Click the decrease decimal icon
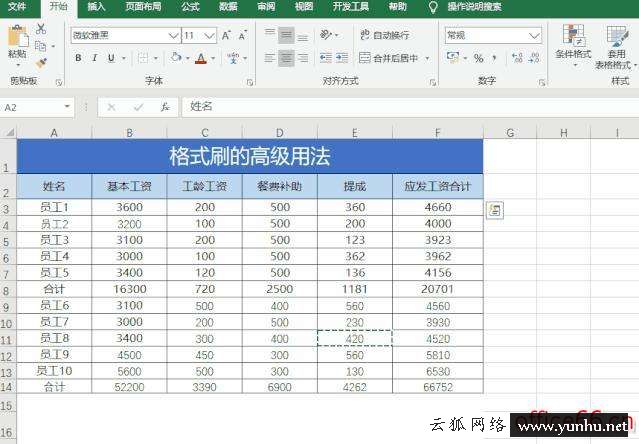This screenshot has height=444, width=639. click(x=534, y=58)
